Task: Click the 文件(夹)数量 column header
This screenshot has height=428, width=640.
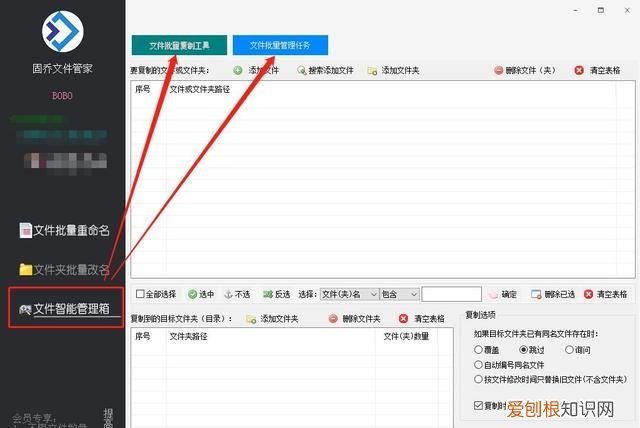Action: (406, 336)
